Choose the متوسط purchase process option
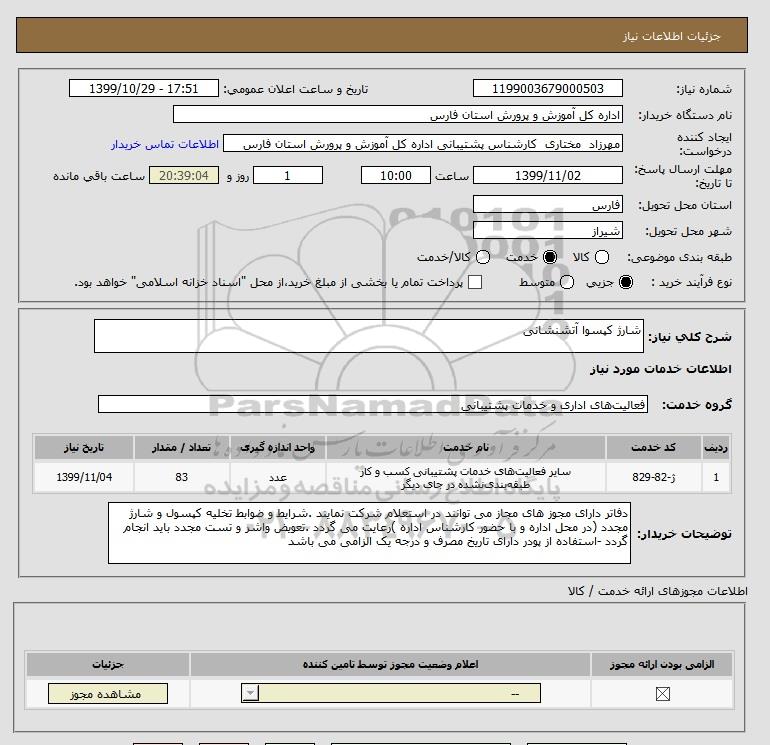 click(567, 282)
